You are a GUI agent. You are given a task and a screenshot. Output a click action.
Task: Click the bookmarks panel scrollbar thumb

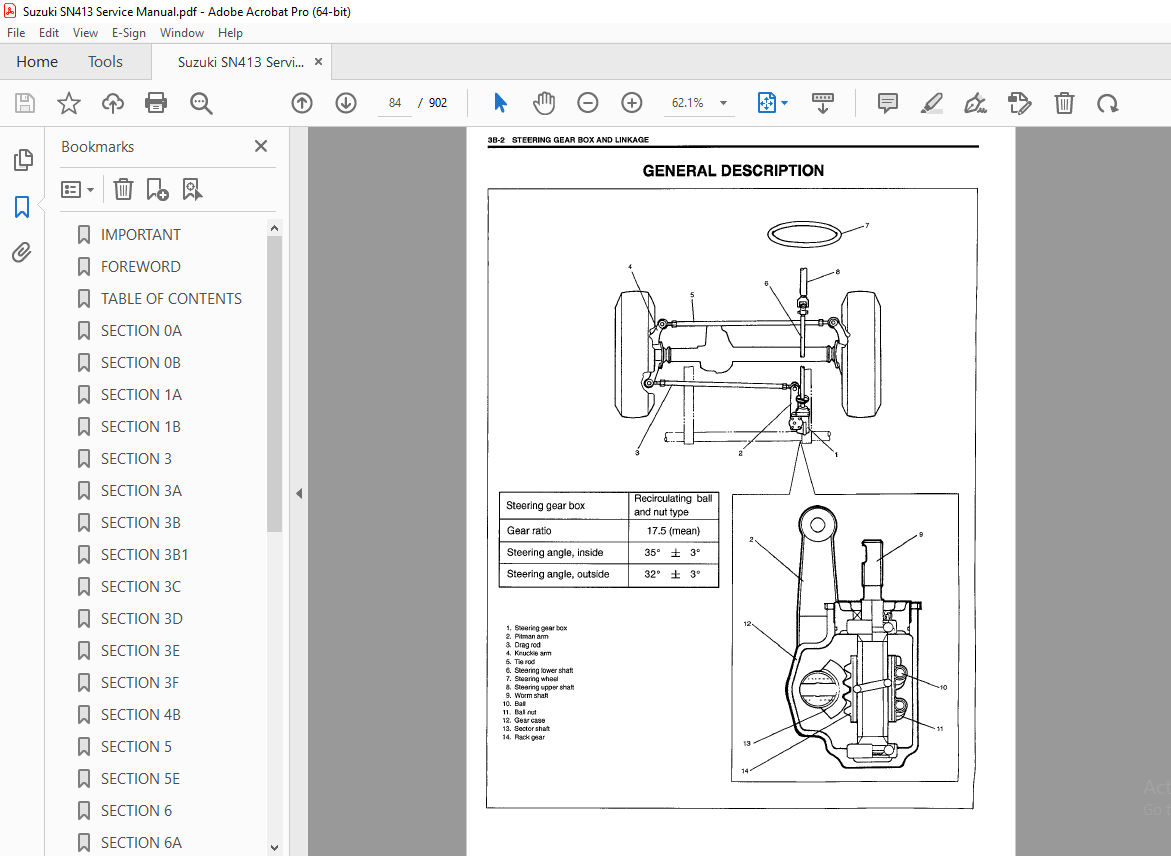click(x=274, y=384)
